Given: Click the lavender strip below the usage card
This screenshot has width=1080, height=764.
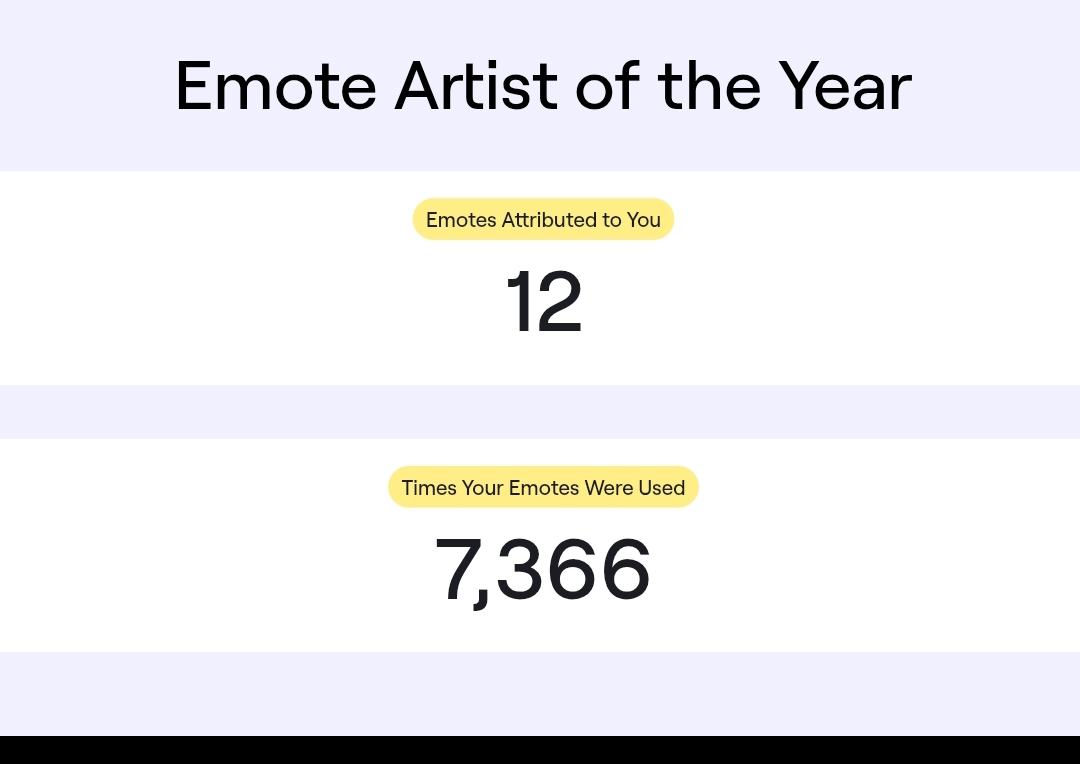Looking at the screenshot, I should [540, 693].
